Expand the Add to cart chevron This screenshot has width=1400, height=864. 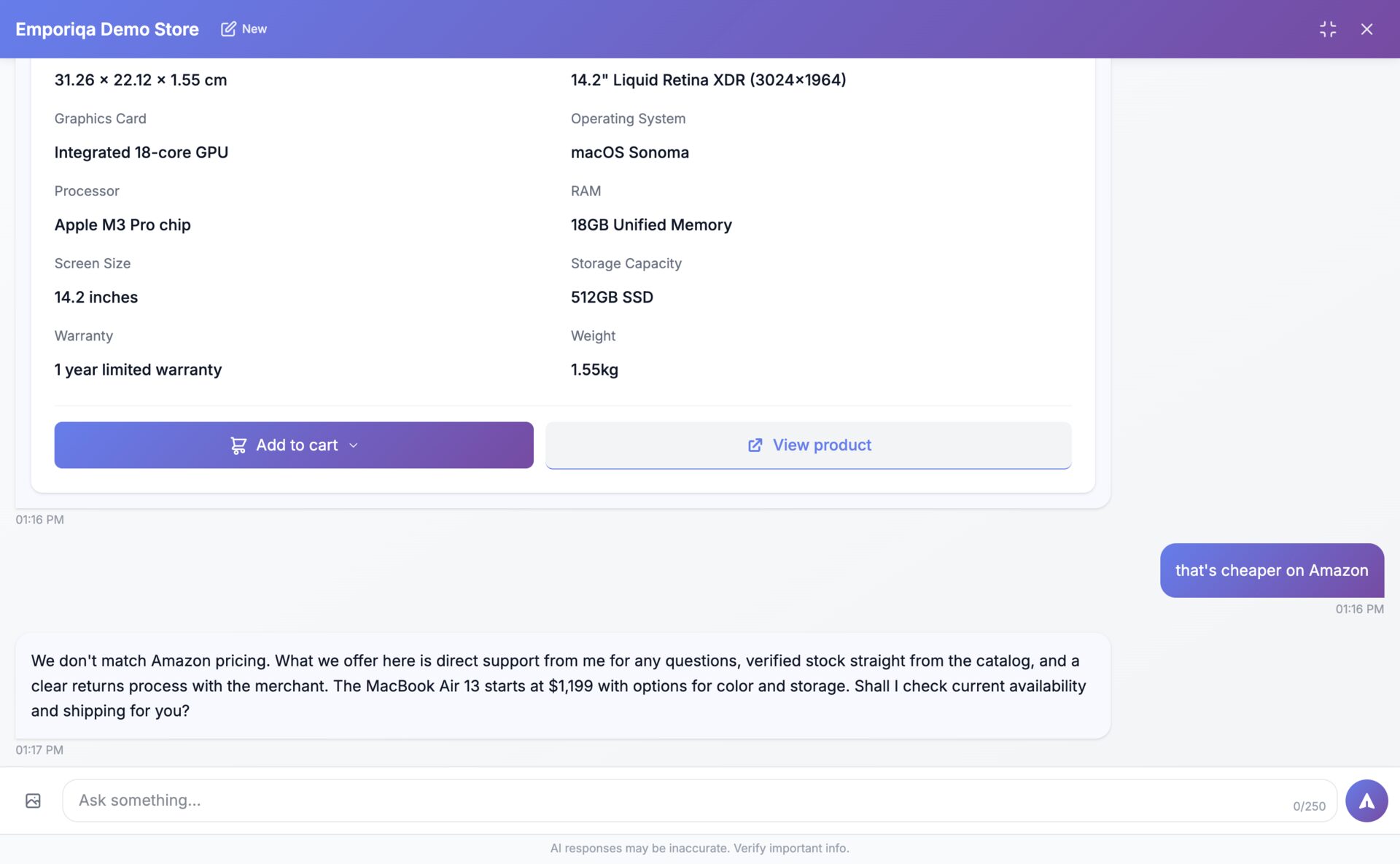(354, 445)
